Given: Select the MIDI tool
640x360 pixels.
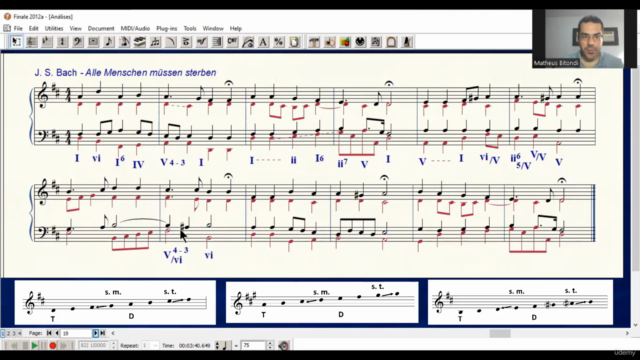Looking at the screenshot, I should 360,42.
